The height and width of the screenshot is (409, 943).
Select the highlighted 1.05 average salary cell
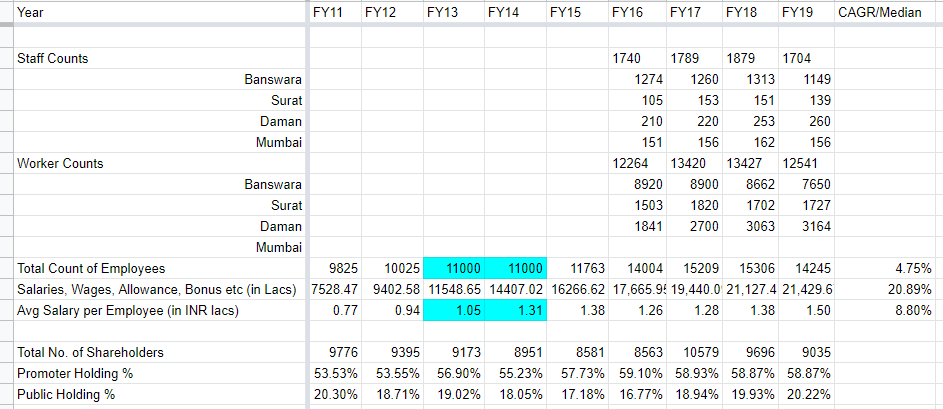(x=454, y=310)
